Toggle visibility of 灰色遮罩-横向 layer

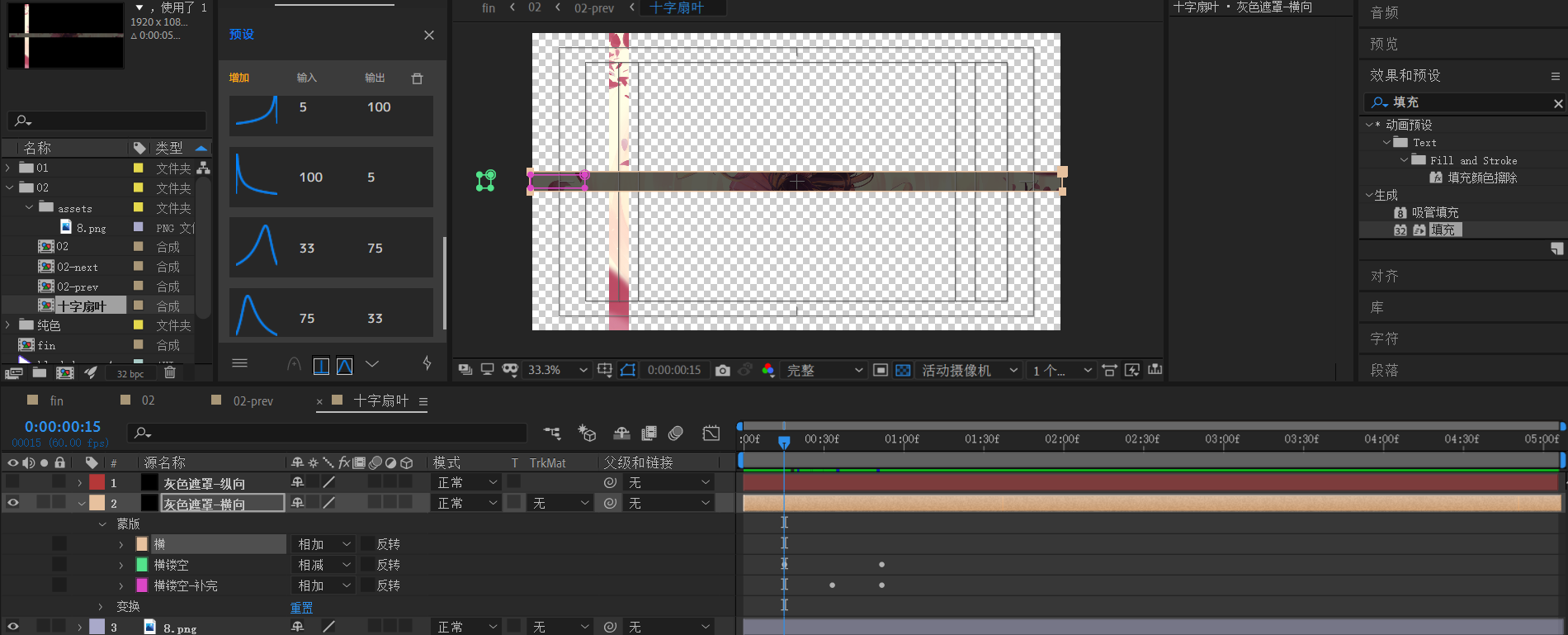pyautogui.click(x=13, y=503)
